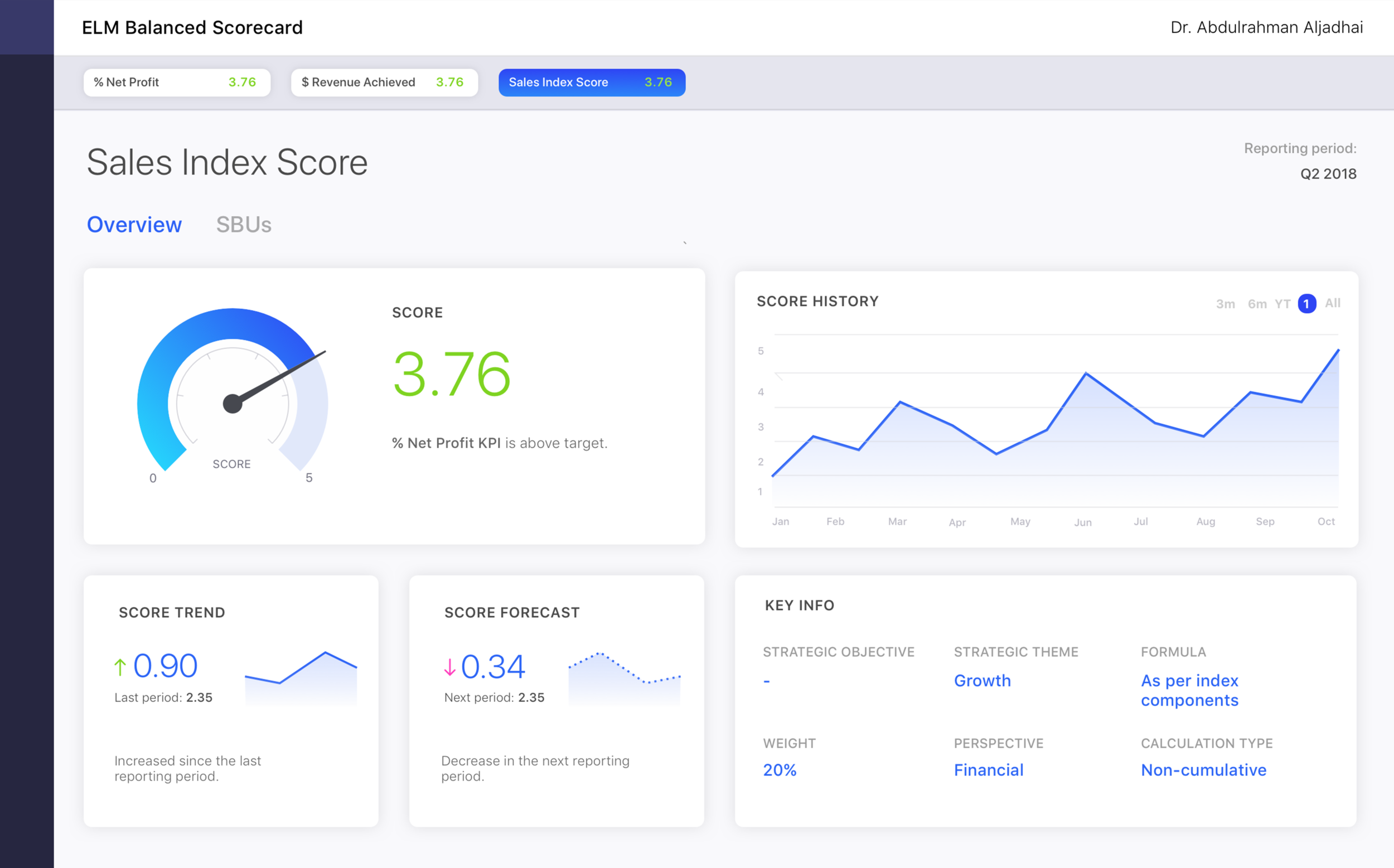Click the active circular 1 range selector
Image resolution: width=1394 pixels, height=868 pixels.
[x=1306, y=303]
